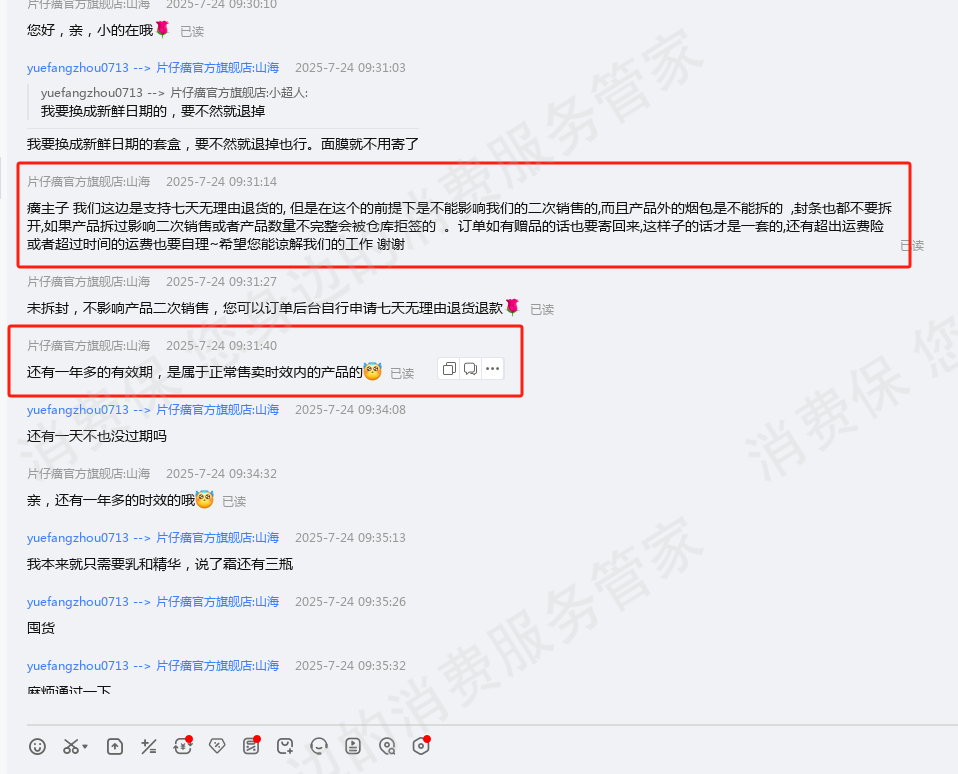958x774 pixels.
Task: Open the emoji picker in toolbar
Action: 37,746
